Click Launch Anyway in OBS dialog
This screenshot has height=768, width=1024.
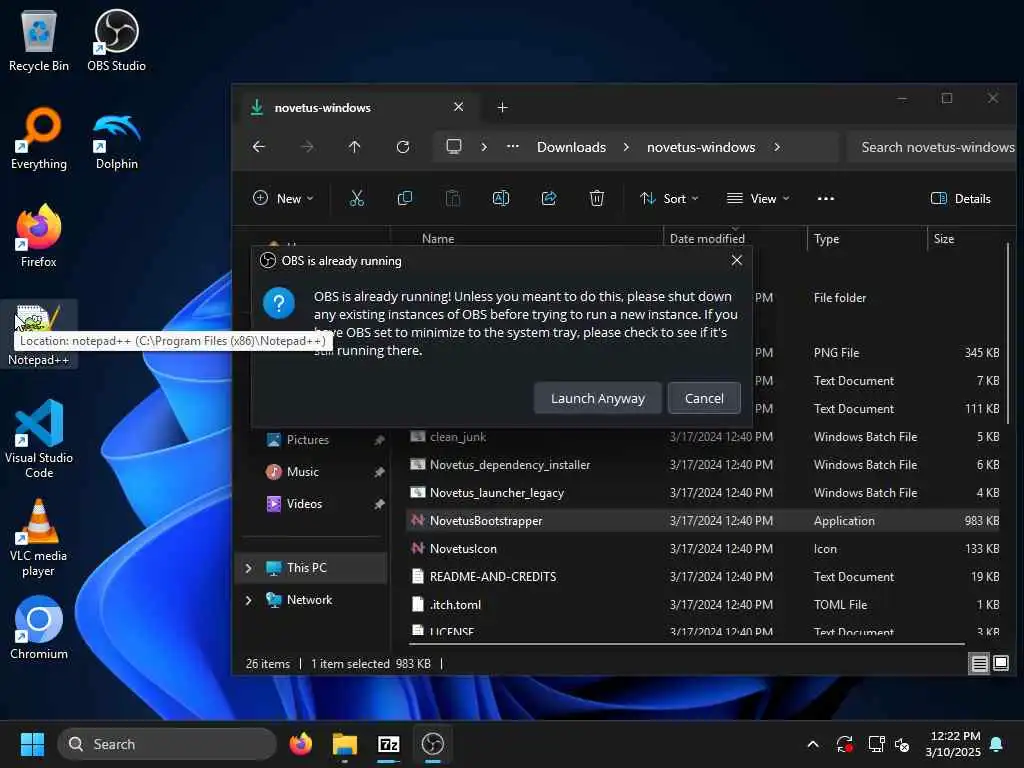[x=598, y=398]
